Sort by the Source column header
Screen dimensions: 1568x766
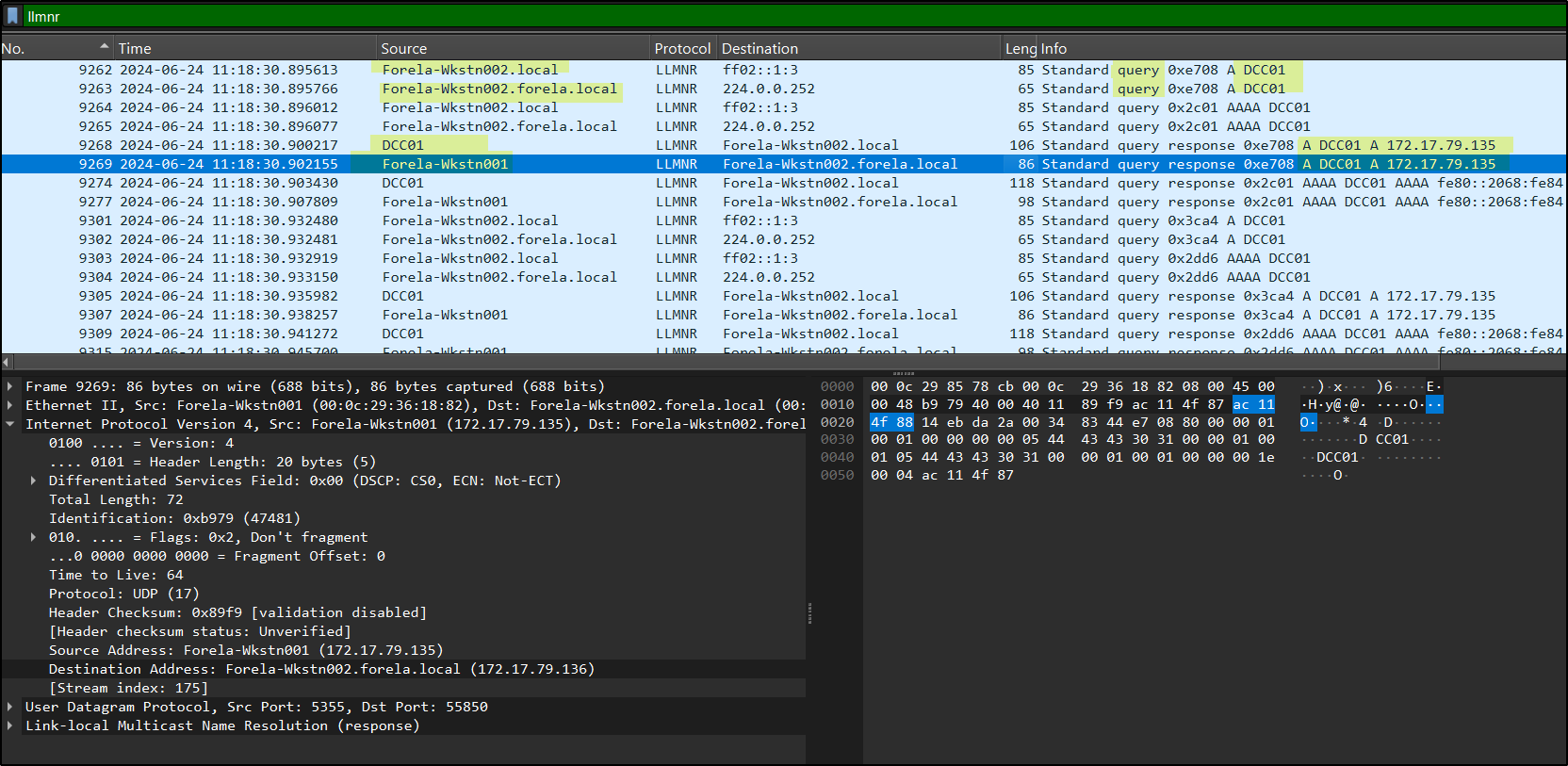(404, 48)
